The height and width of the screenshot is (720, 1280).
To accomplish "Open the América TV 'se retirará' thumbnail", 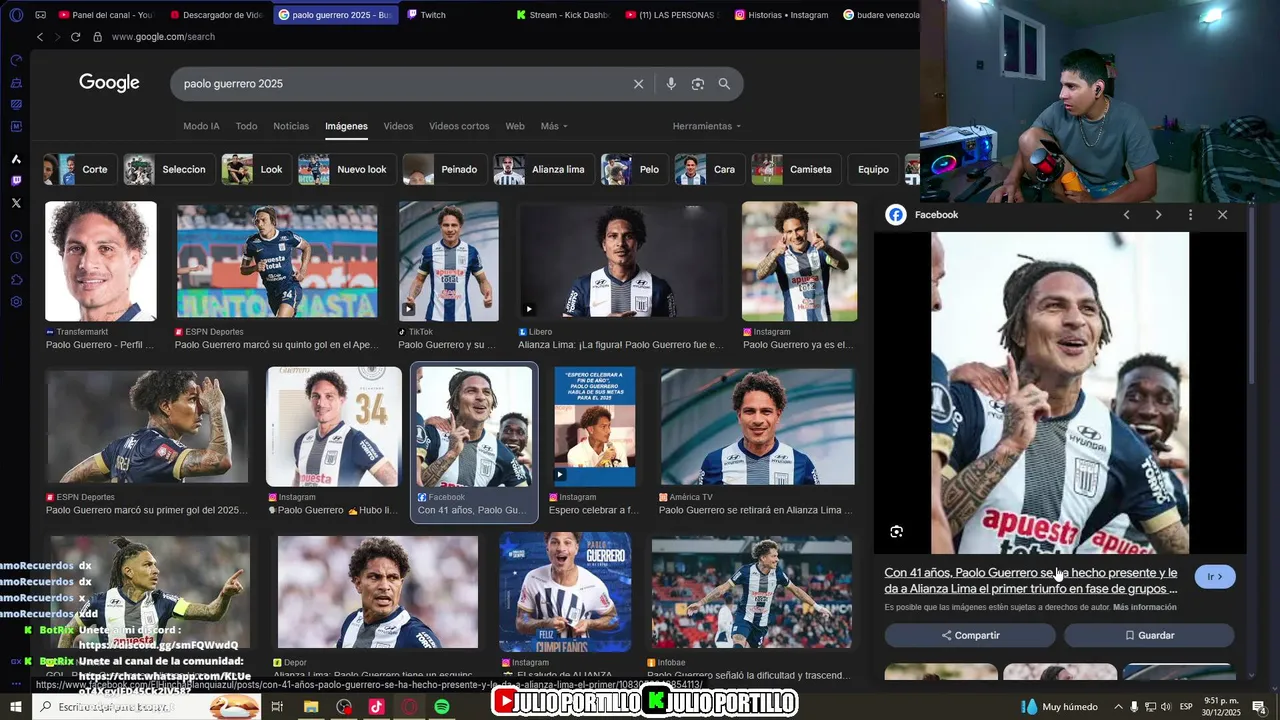I will [758, 427].
